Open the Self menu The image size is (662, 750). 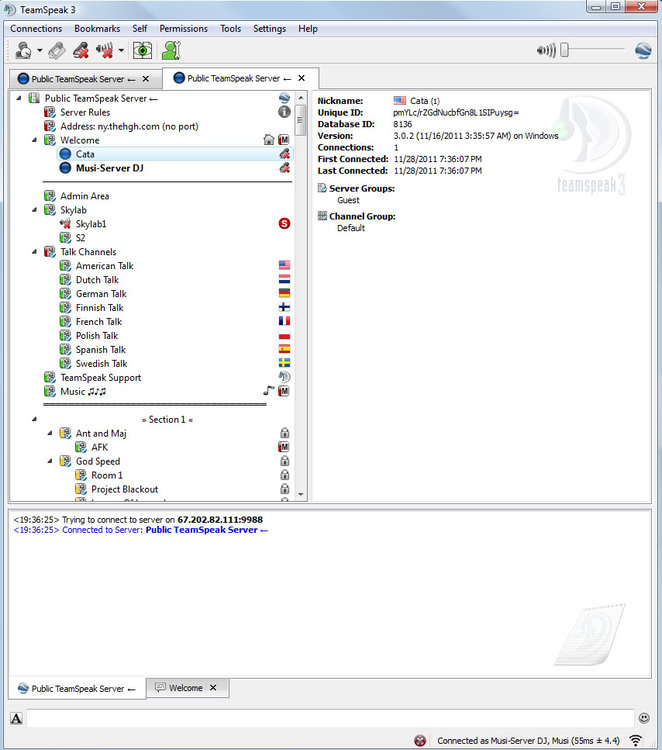140,29
